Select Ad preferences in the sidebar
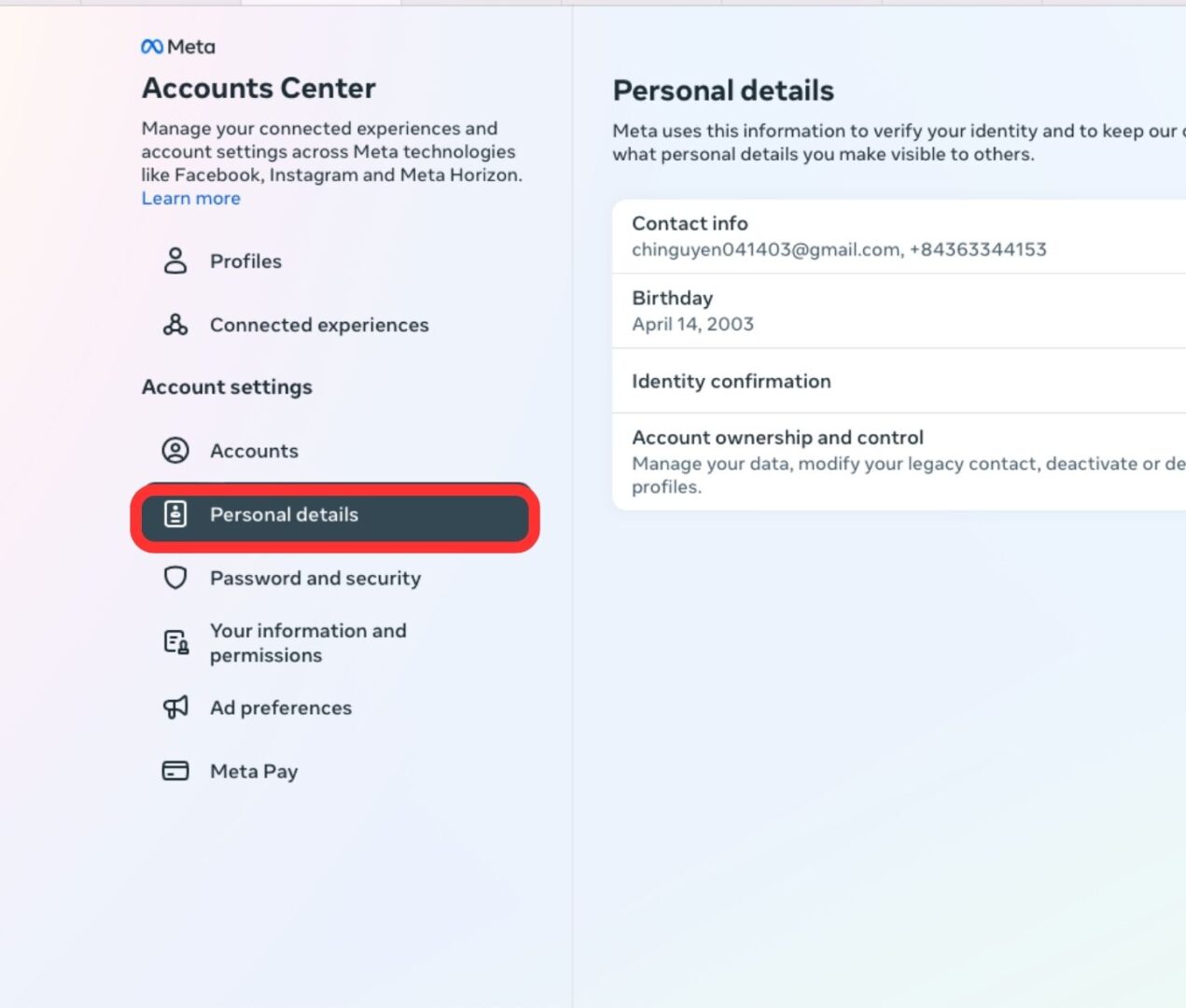1186x1008 pixels. pyautogui.click(x=281, y=707)
